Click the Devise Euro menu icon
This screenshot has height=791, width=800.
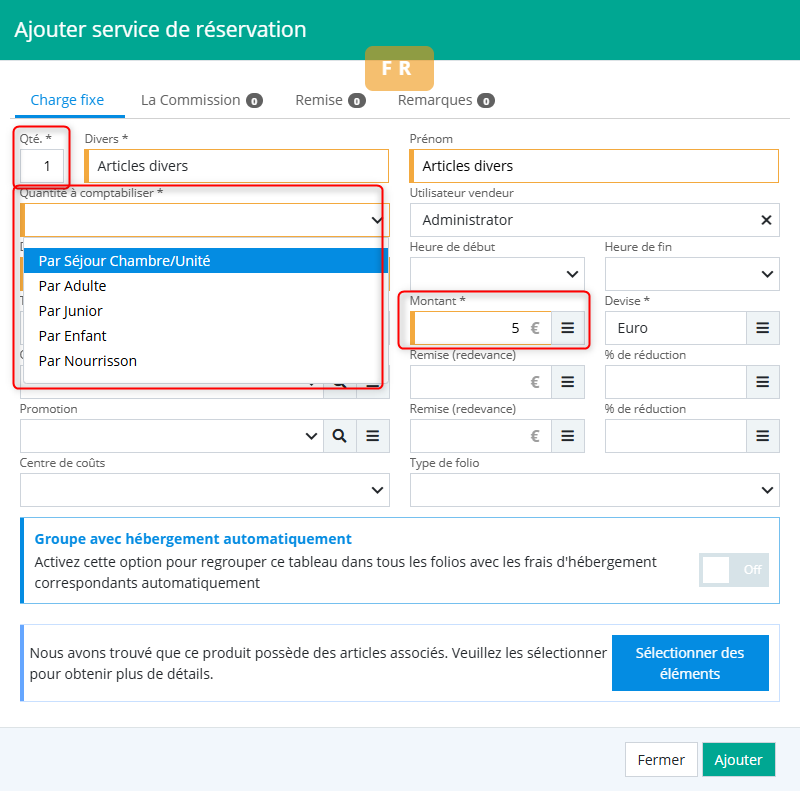pyautogui.click(x=762, y=328)
